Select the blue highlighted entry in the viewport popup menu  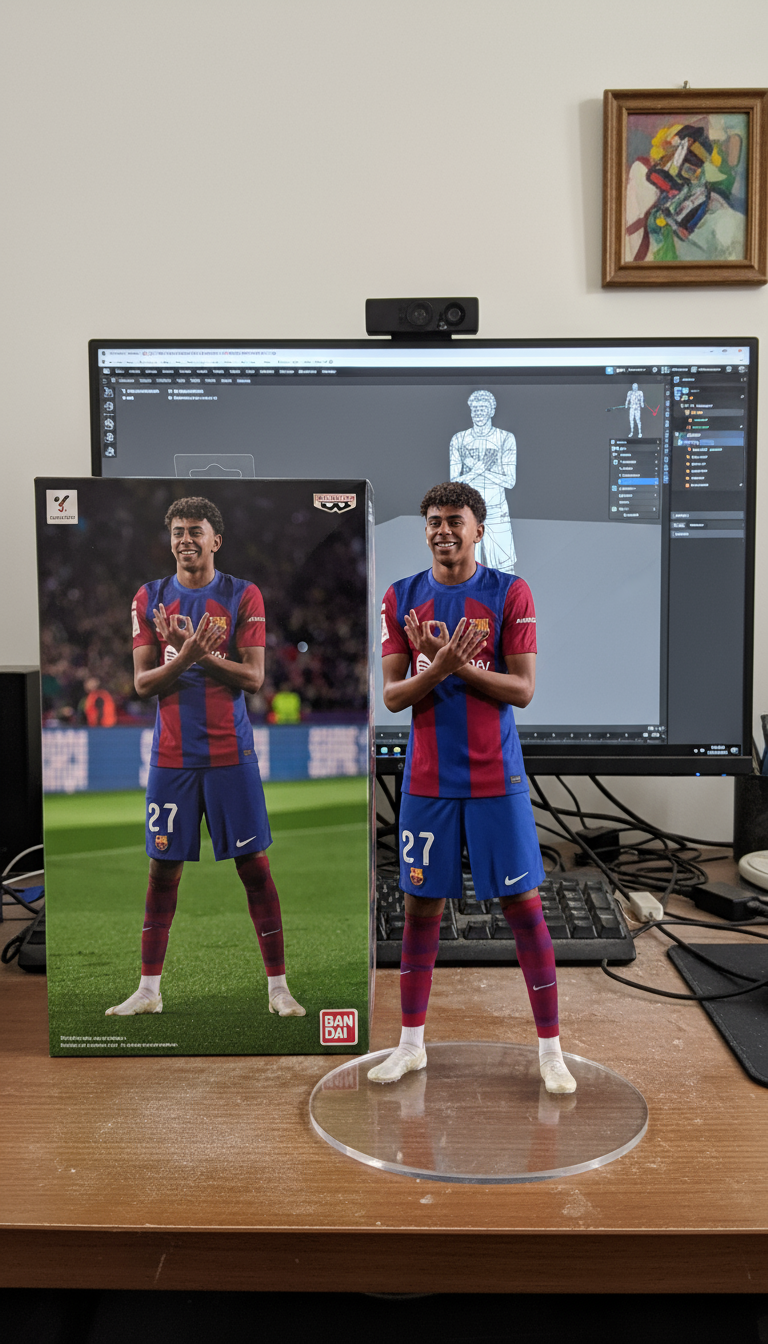coord(636,482)
